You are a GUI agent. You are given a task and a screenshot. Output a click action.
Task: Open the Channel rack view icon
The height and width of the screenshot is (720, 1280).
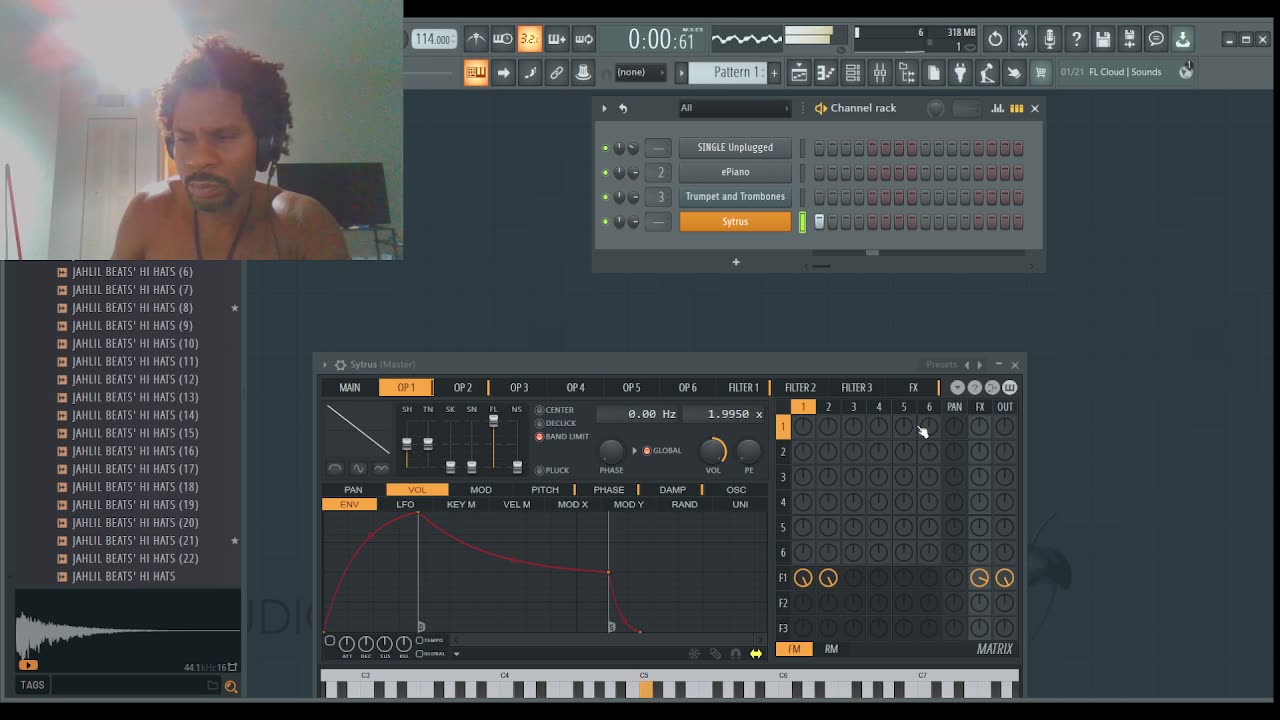click(x=852, y=72)
